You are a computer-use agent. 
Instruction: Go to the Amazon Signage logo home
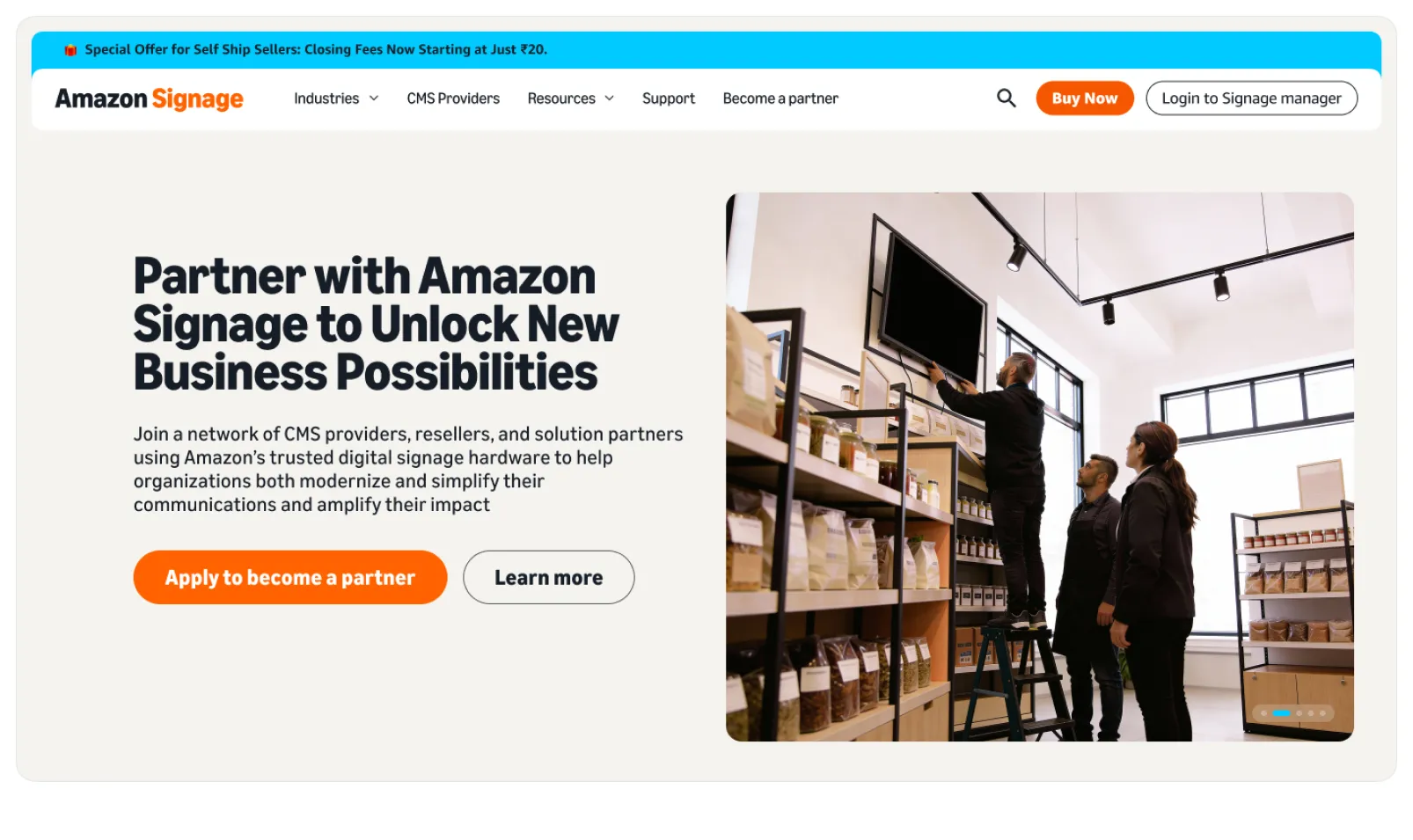pos(149,99)
